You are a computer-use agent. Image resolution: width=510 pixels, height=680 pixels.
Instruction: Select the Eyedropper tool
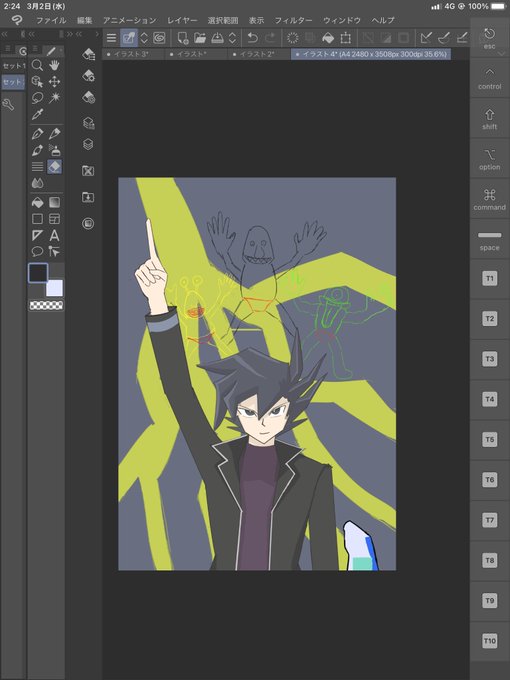pyautogui.click(x=37, y=114)
